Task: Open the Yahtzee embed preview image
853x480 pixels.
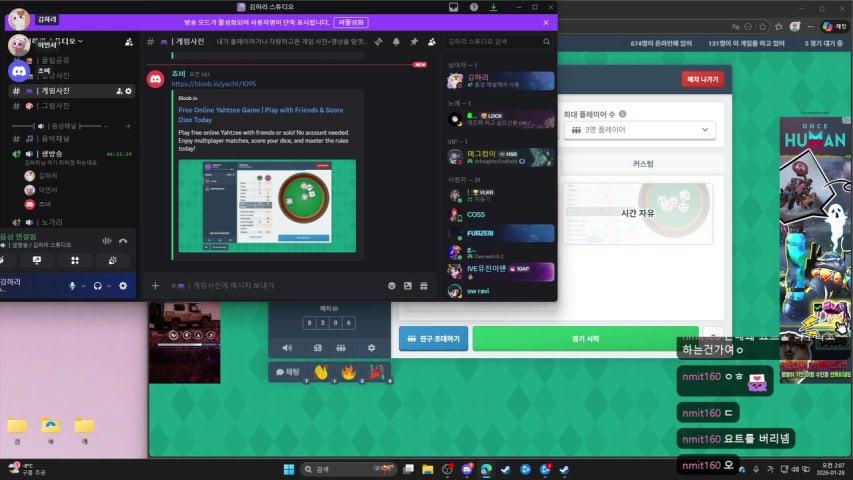Action: tap(267, 206)
